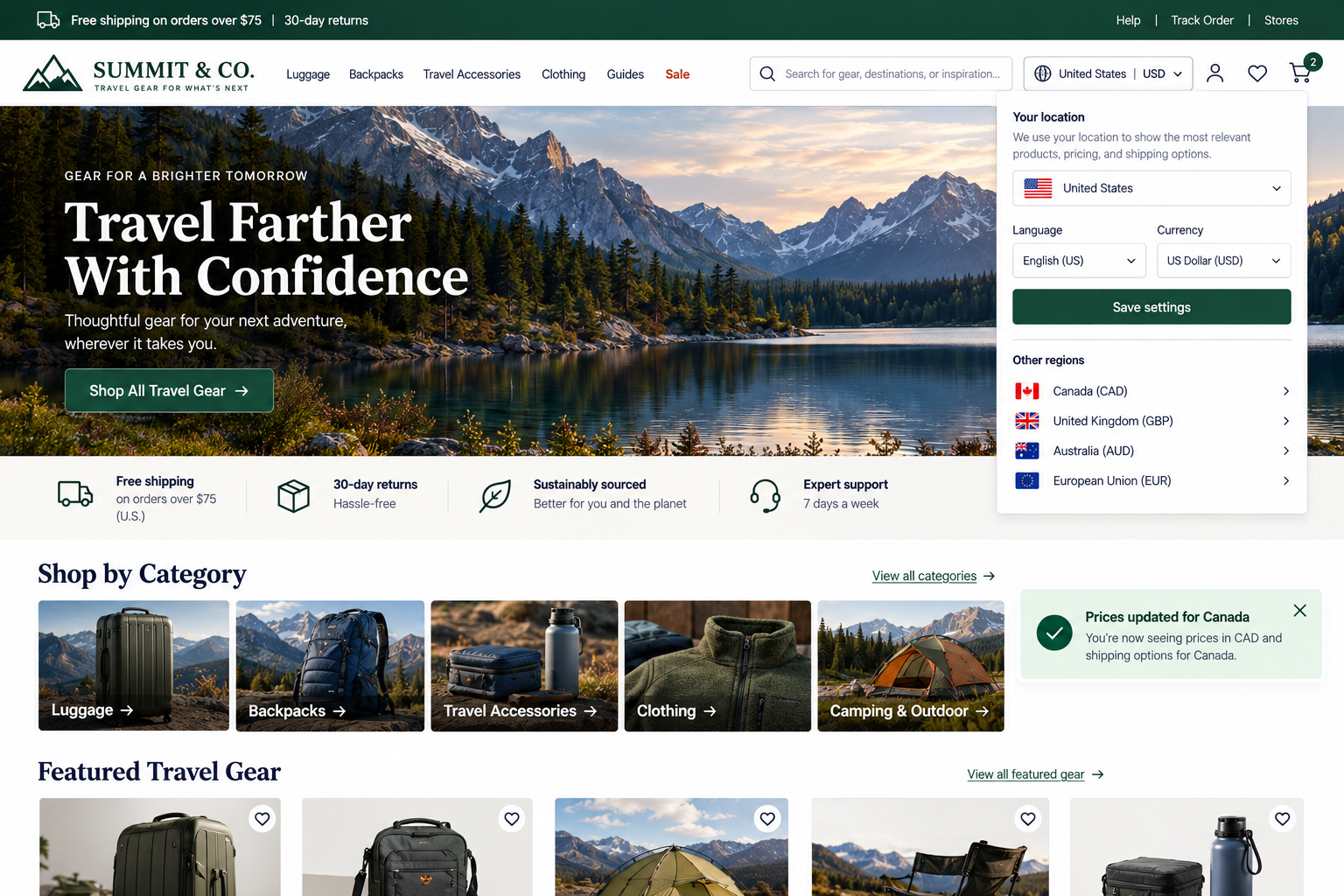The width and height of the screenshot is (1344, 896).
Task: Click the headset icon for Expert support
Action: 765,495
